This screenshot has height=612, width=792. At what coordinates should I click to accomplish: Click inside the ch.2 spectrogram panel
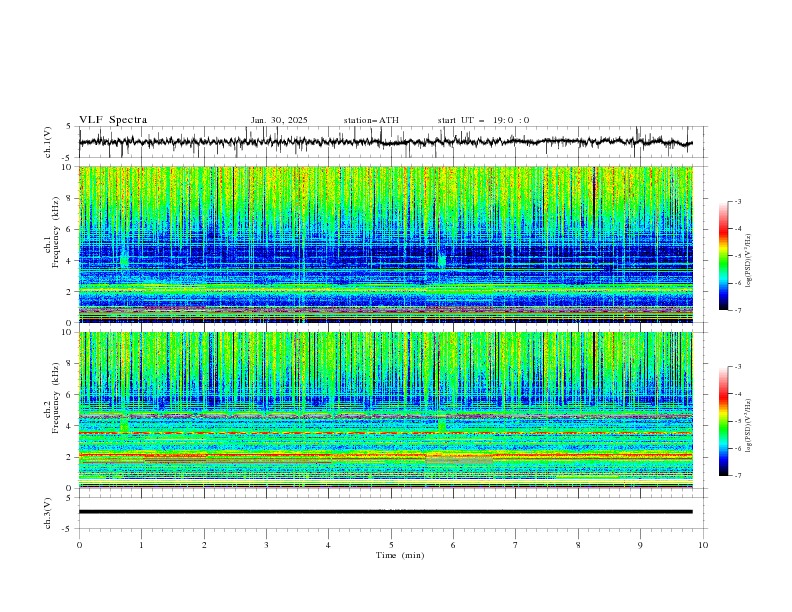coord(385,410)
